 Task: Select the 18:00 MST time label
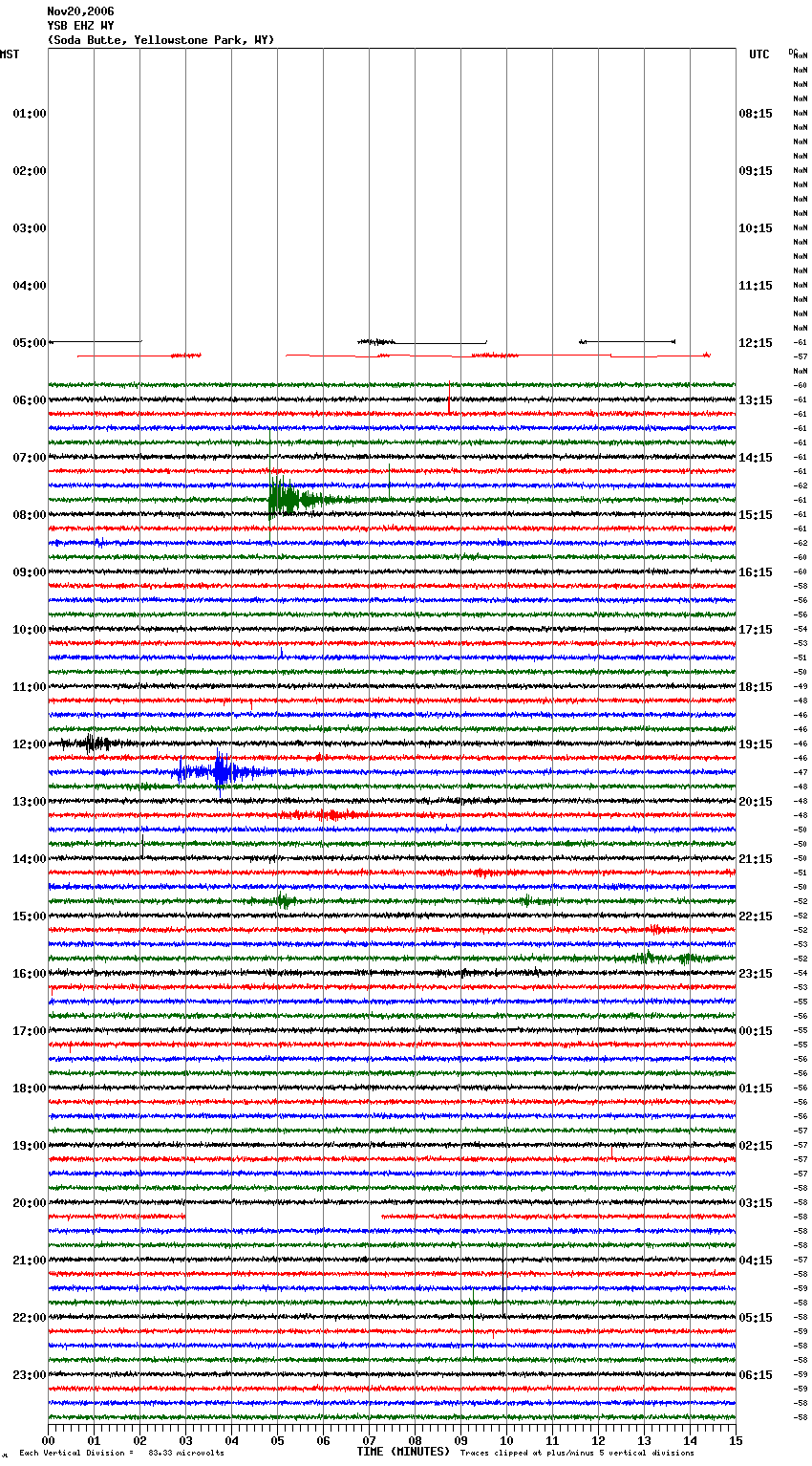pyautogui.click(x=30, y=1089)
